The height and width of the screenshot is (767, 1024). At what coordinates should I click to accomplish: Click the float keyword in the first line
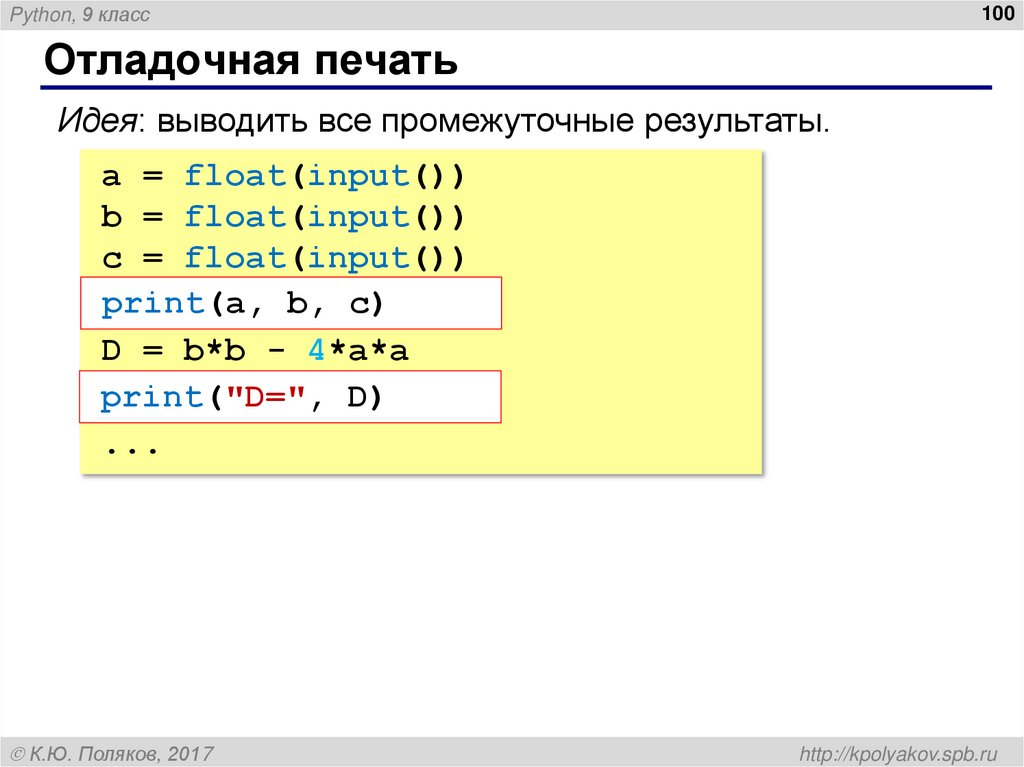point(232,175)
